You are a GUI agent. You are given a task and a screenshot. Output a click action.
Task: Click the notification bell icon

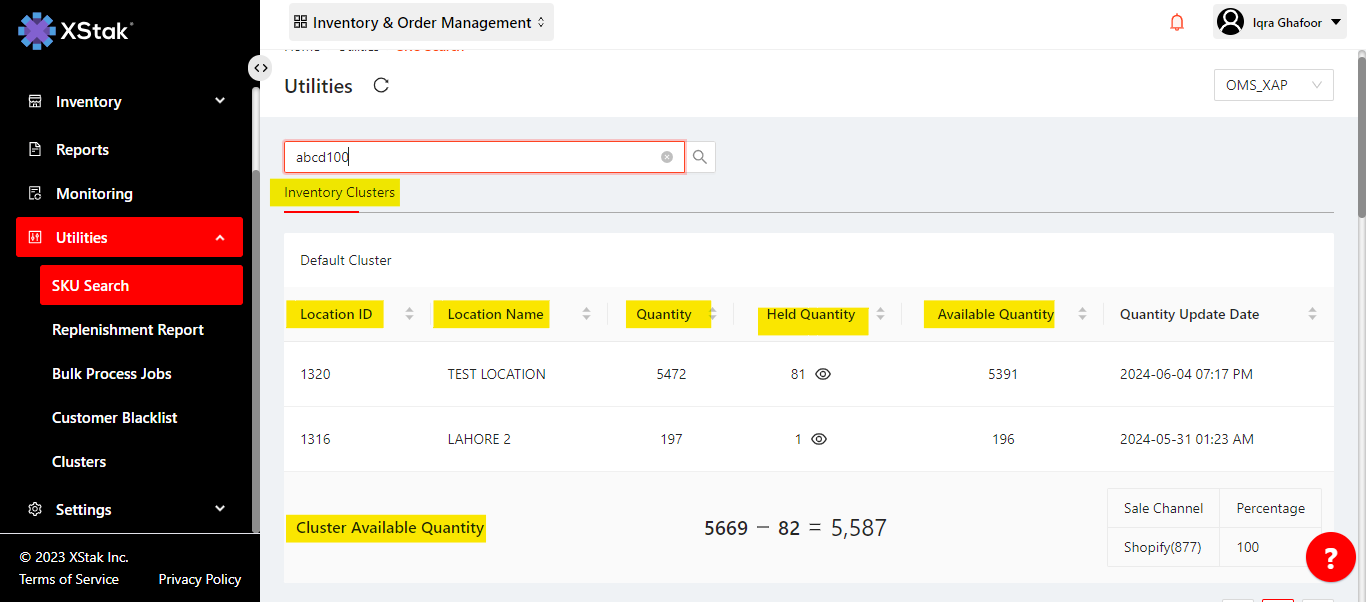coord(1177,22)
